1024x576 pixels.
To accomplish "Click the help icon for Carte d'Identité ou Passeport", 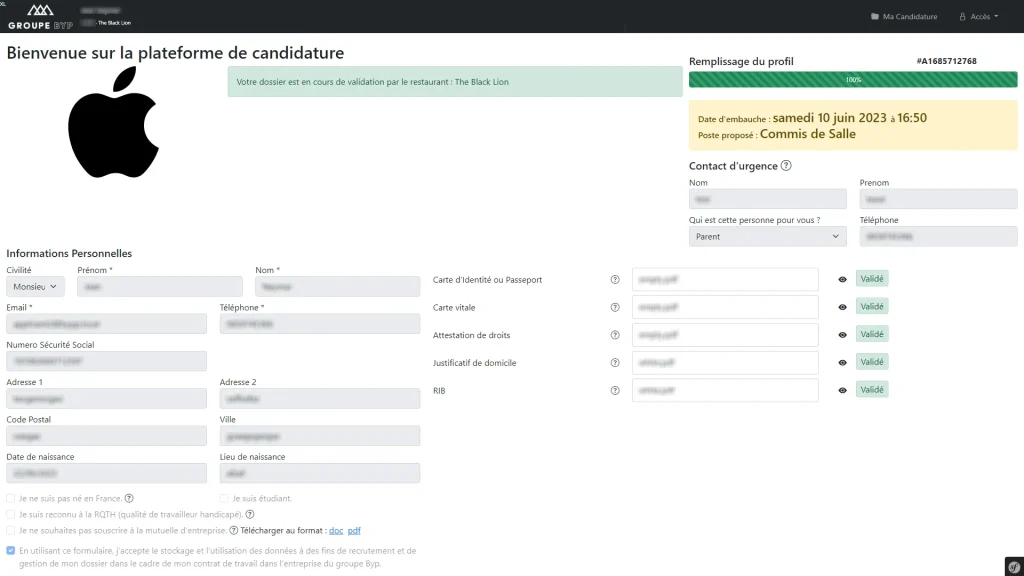I will tap(615, 280).
